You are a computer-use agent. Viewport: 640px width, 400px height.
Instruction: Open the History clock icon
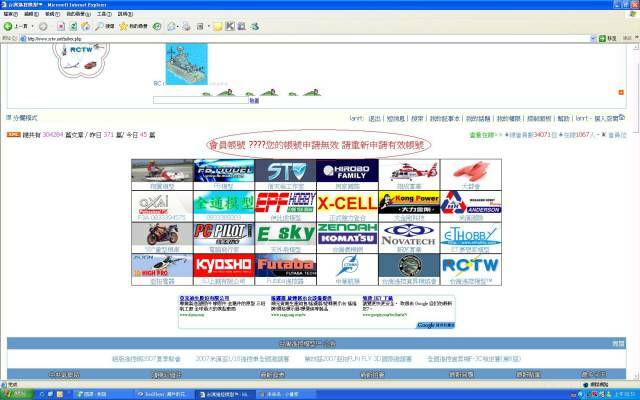click(x=157, y=27)
